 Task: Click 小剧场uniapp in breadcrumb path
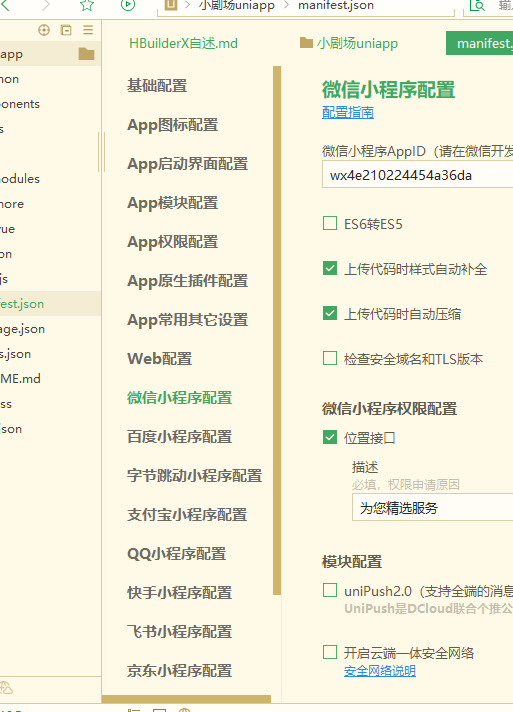(237, 5)
